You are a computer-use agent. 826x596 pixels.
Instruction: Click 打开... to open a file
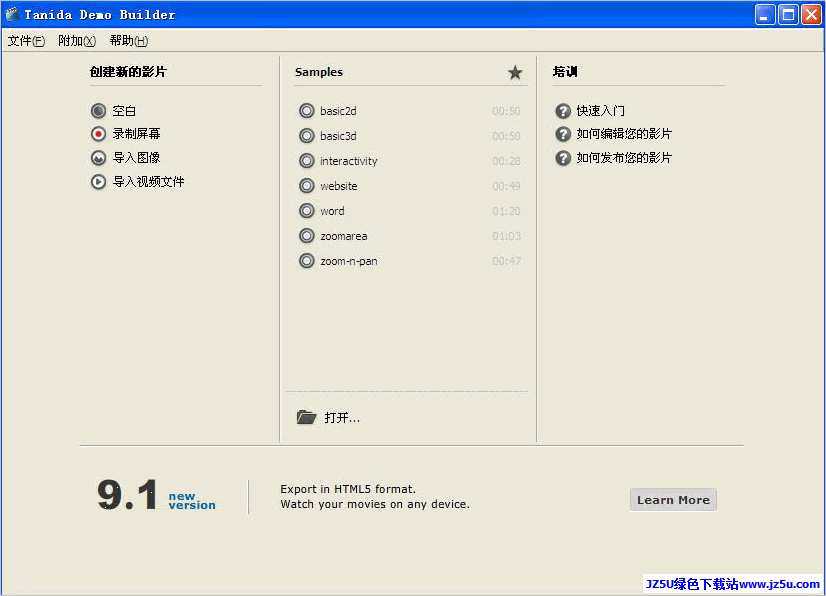[342, 418]
